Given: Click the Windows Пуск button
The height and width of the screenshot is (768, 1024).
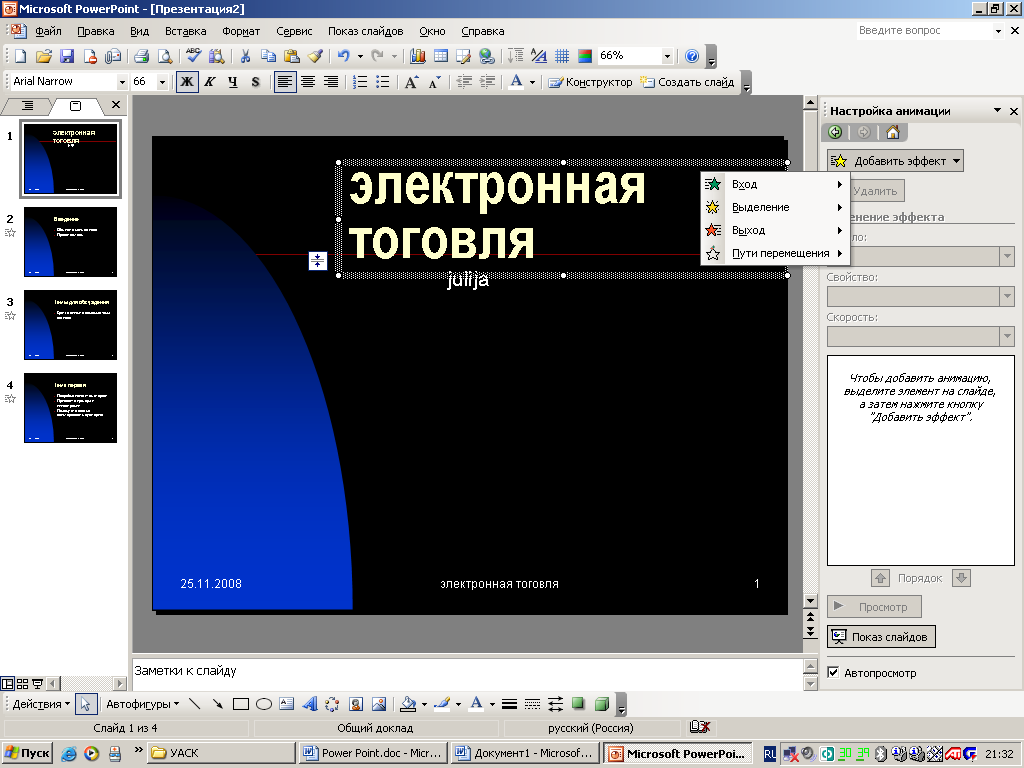Looking at the screenshot, I should coord(27,753).
